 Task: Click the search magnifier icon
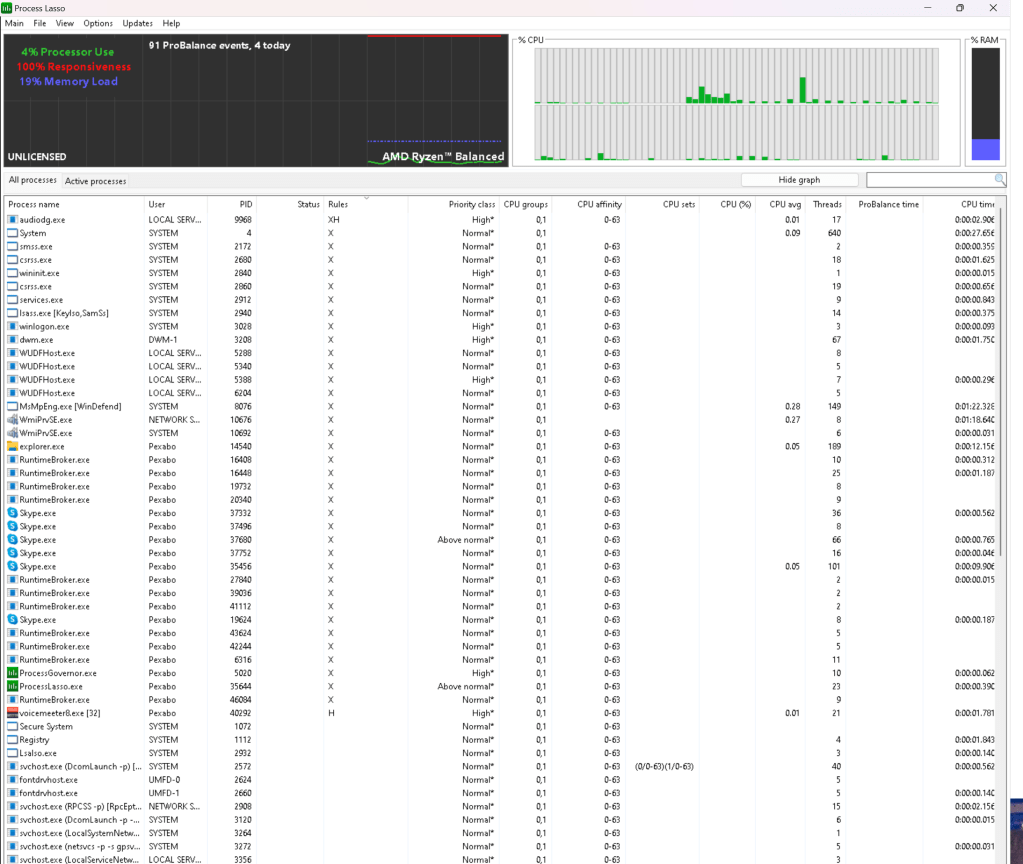click(x=1000, y=179)
